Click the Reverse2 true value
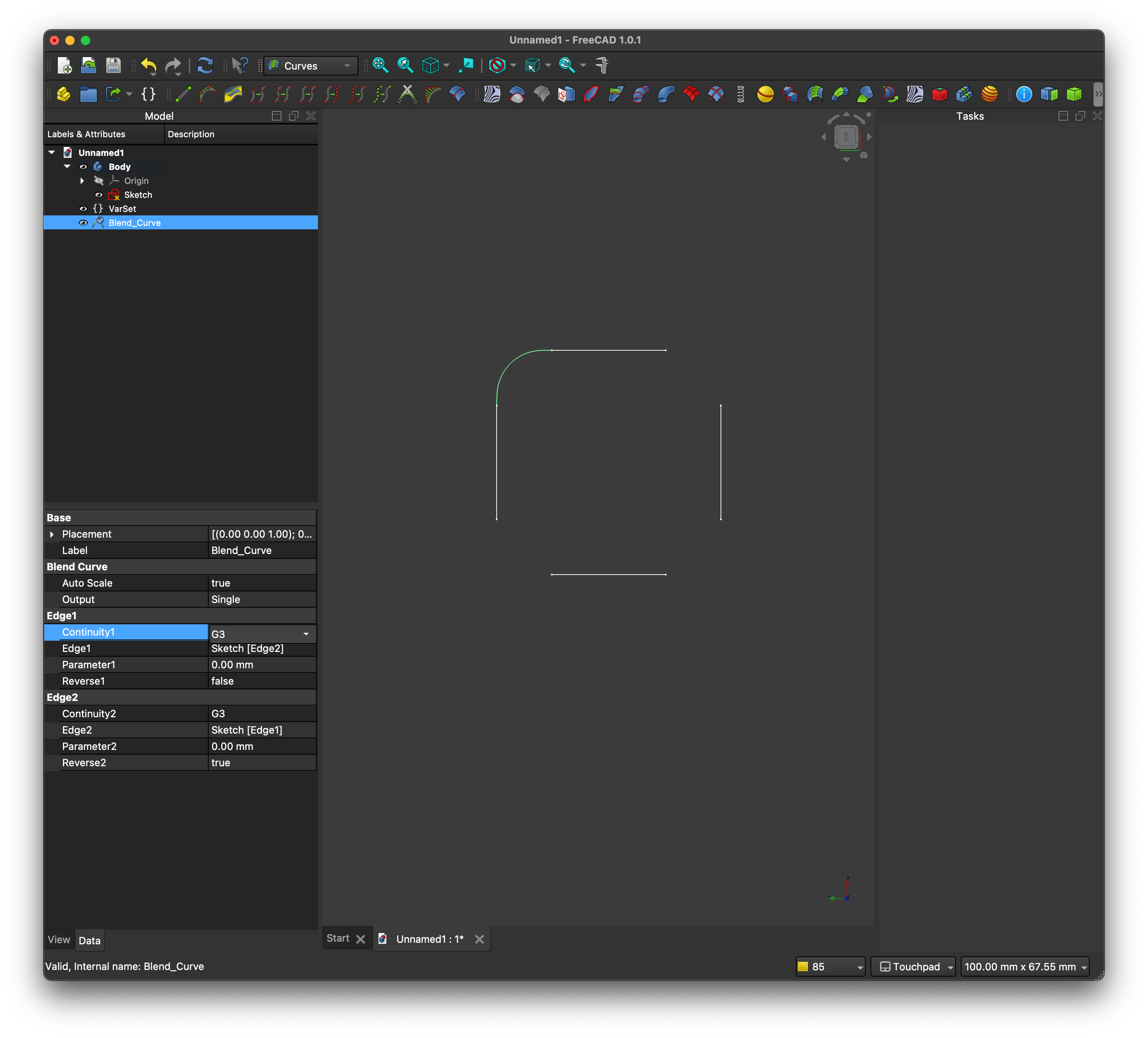Image resolution: width=1148 pixels, height=1038 pixels. [x=262, y=763]
